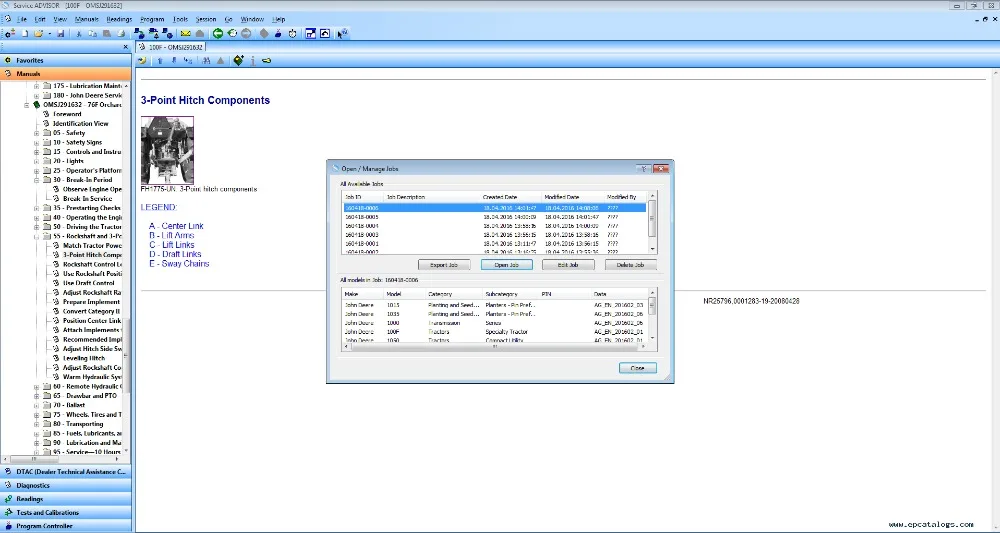Click the blue up arrow in document toolbar
This screenshot has height=533, width=1000.
(x=160, y=61)
